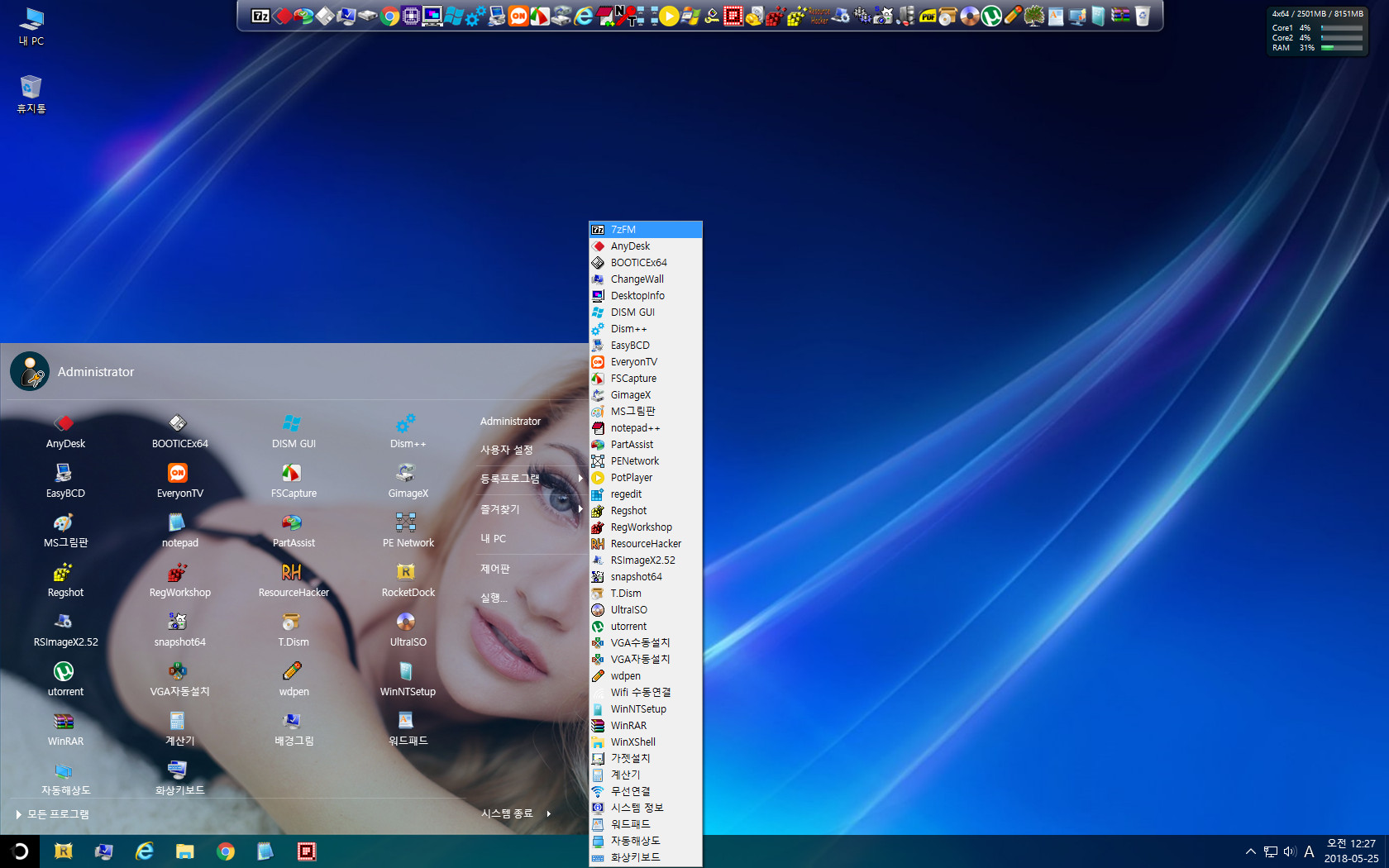Viewport: 1389px width, 868px height.
Task: Launch wdpen tile in start menu
Action: click(294, 680)
